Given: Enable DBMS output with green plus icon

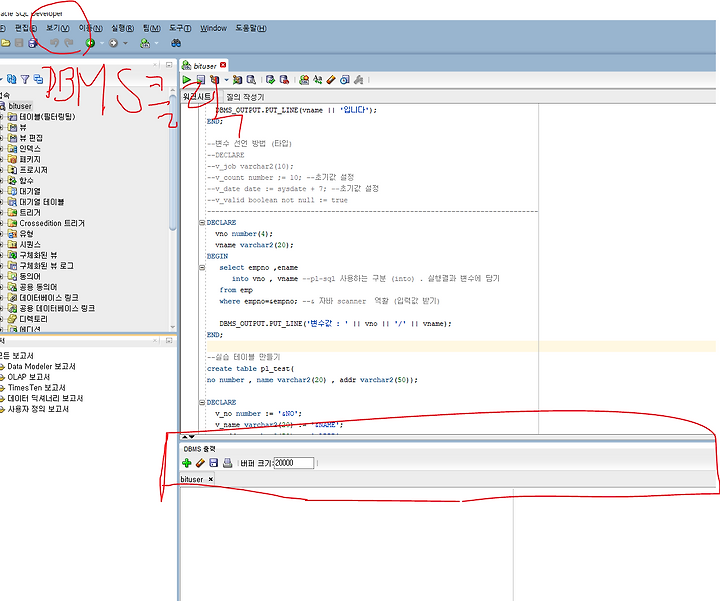Looking at the screenshot, I should click(186, 463).
